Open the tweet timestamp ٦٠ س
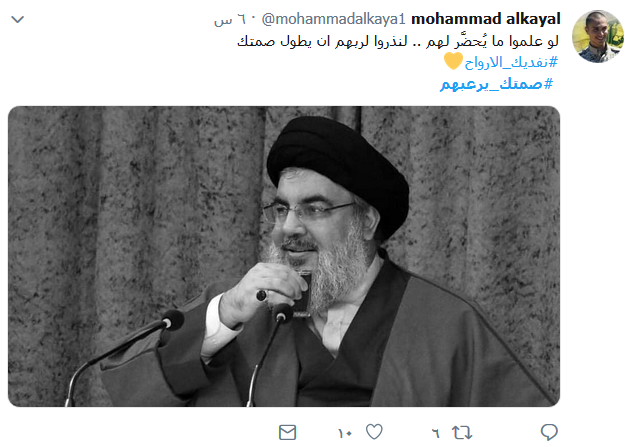637x447 pixels. pos(230,20)
